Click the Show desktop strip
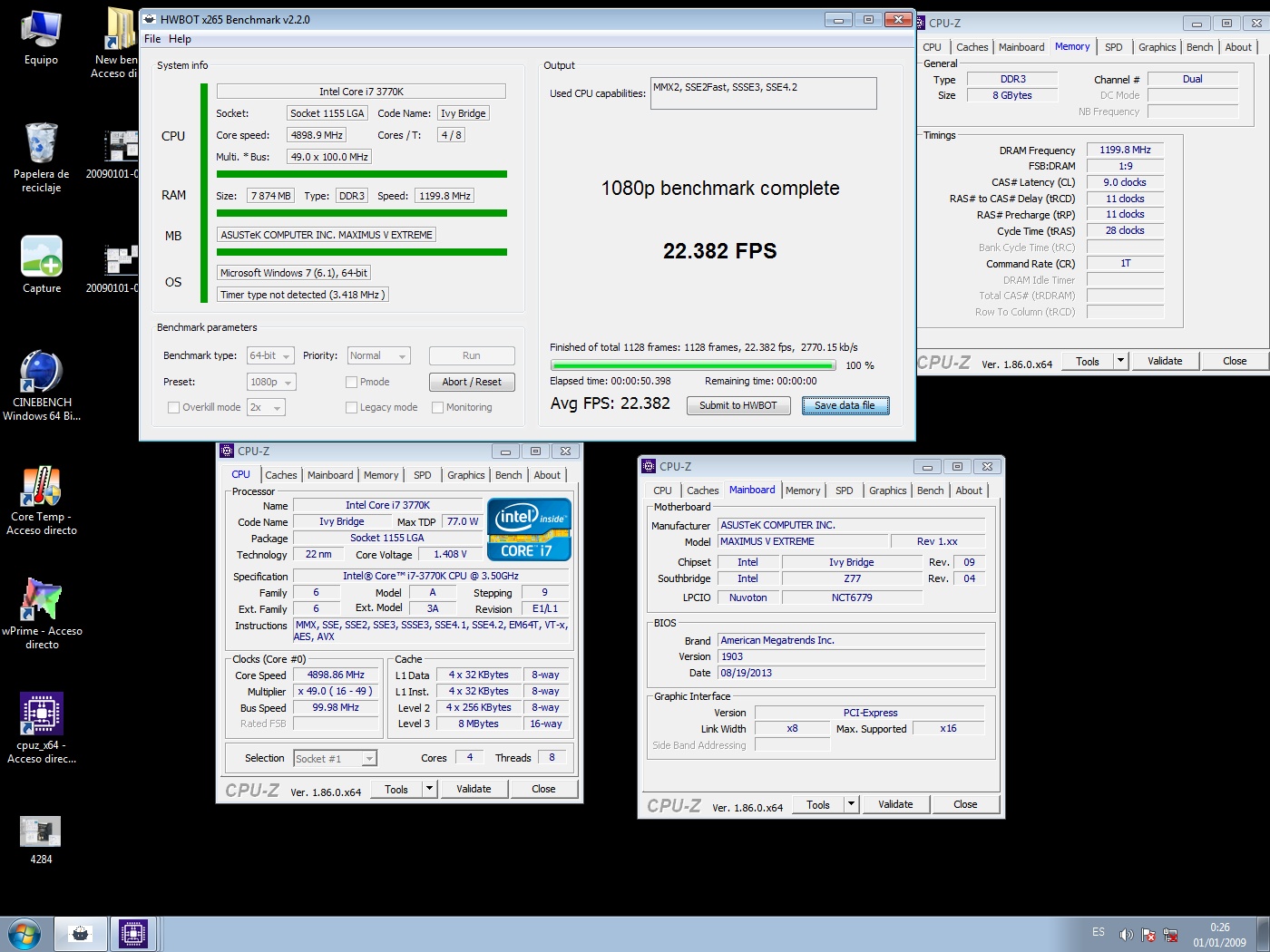The image size is (1270, 952). [x=1263, y=934]
